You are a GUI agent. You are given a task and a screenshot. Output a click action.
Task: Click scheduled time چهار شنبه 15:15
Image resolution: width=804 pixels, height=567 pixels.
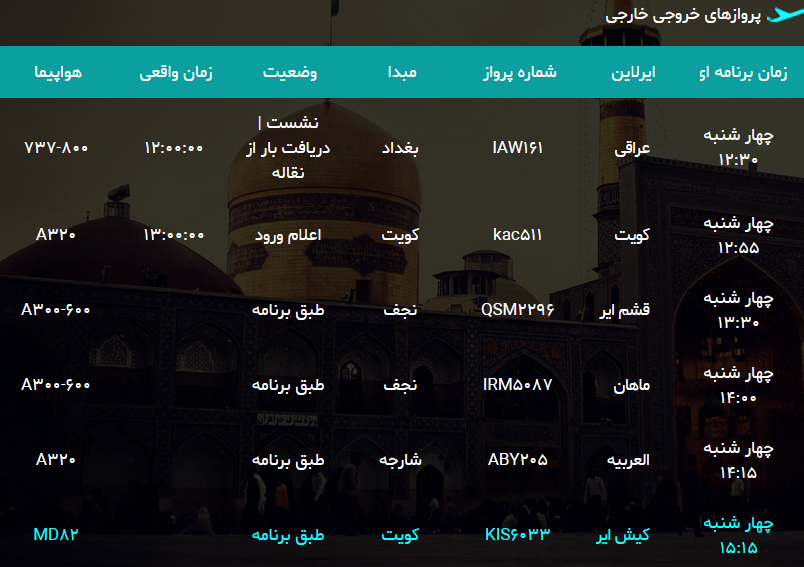pos(738,535)
